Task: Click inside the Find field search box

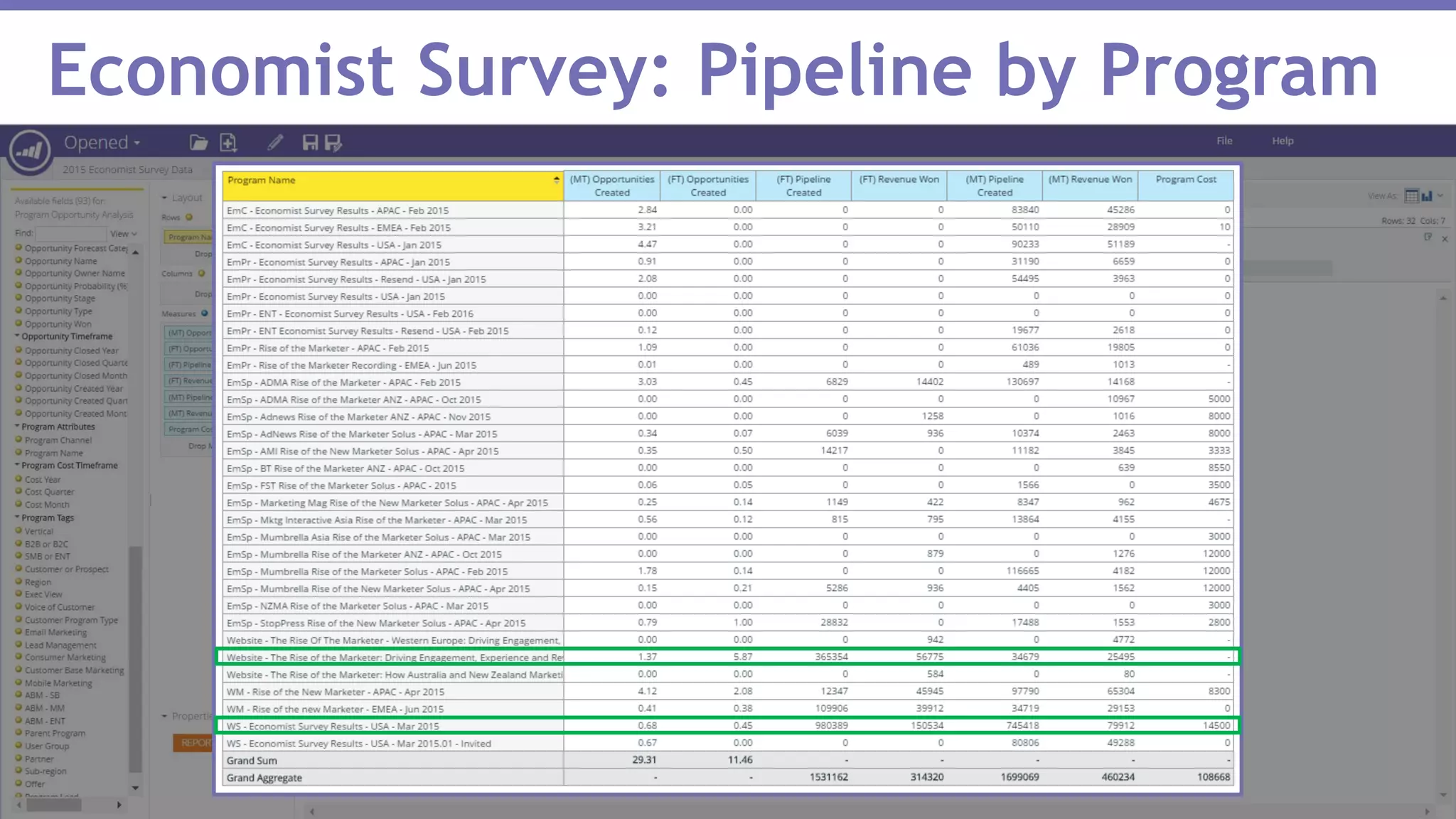Action: (70, 233)
